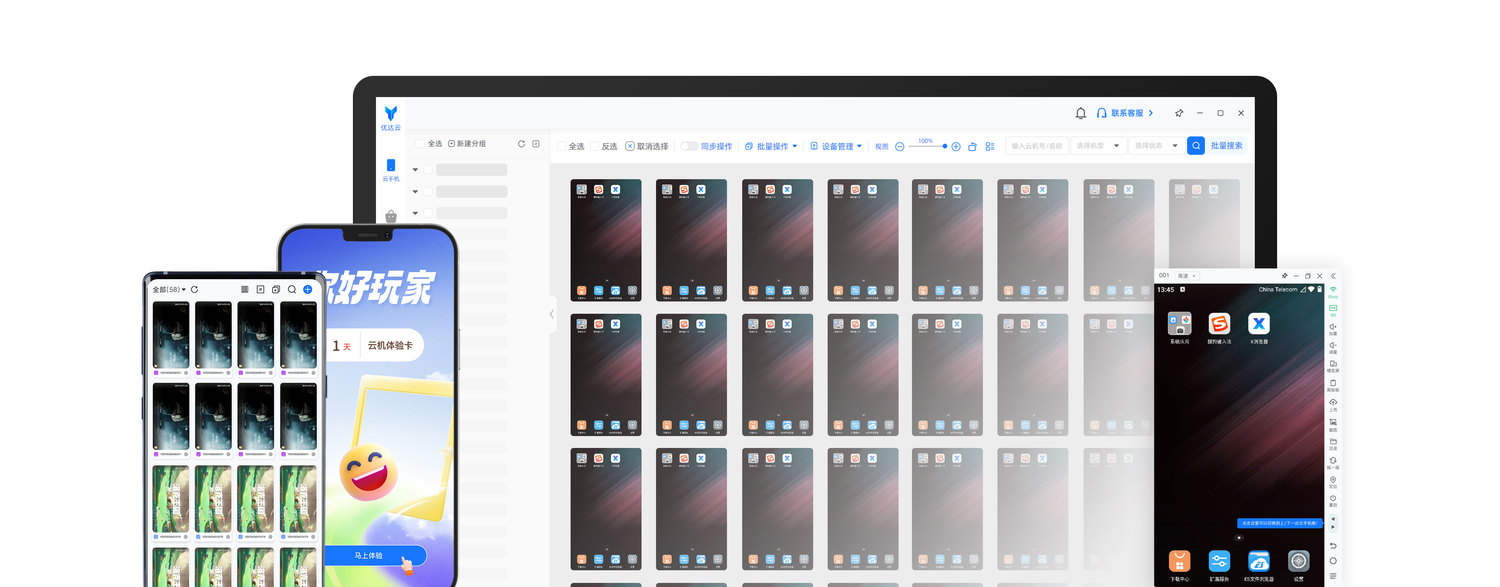Pin the main window with pushpin icon

point(1179,113)
